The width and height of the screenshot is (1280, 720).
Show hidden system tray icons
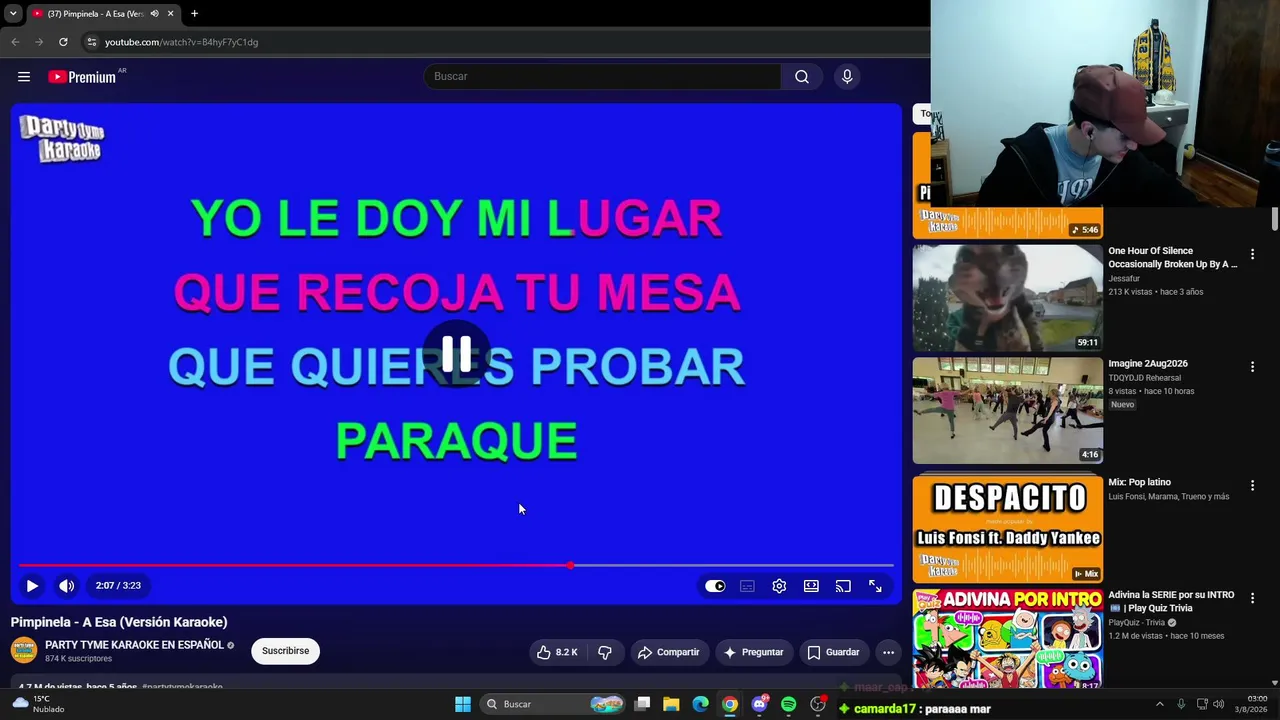(x=1160, y=704)
